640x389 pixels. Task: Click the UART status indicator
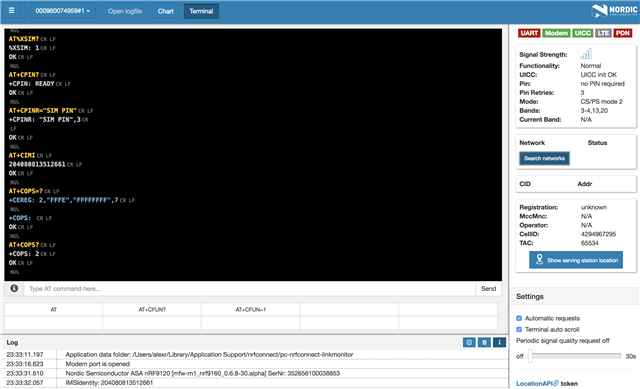(x=529, y=33)
